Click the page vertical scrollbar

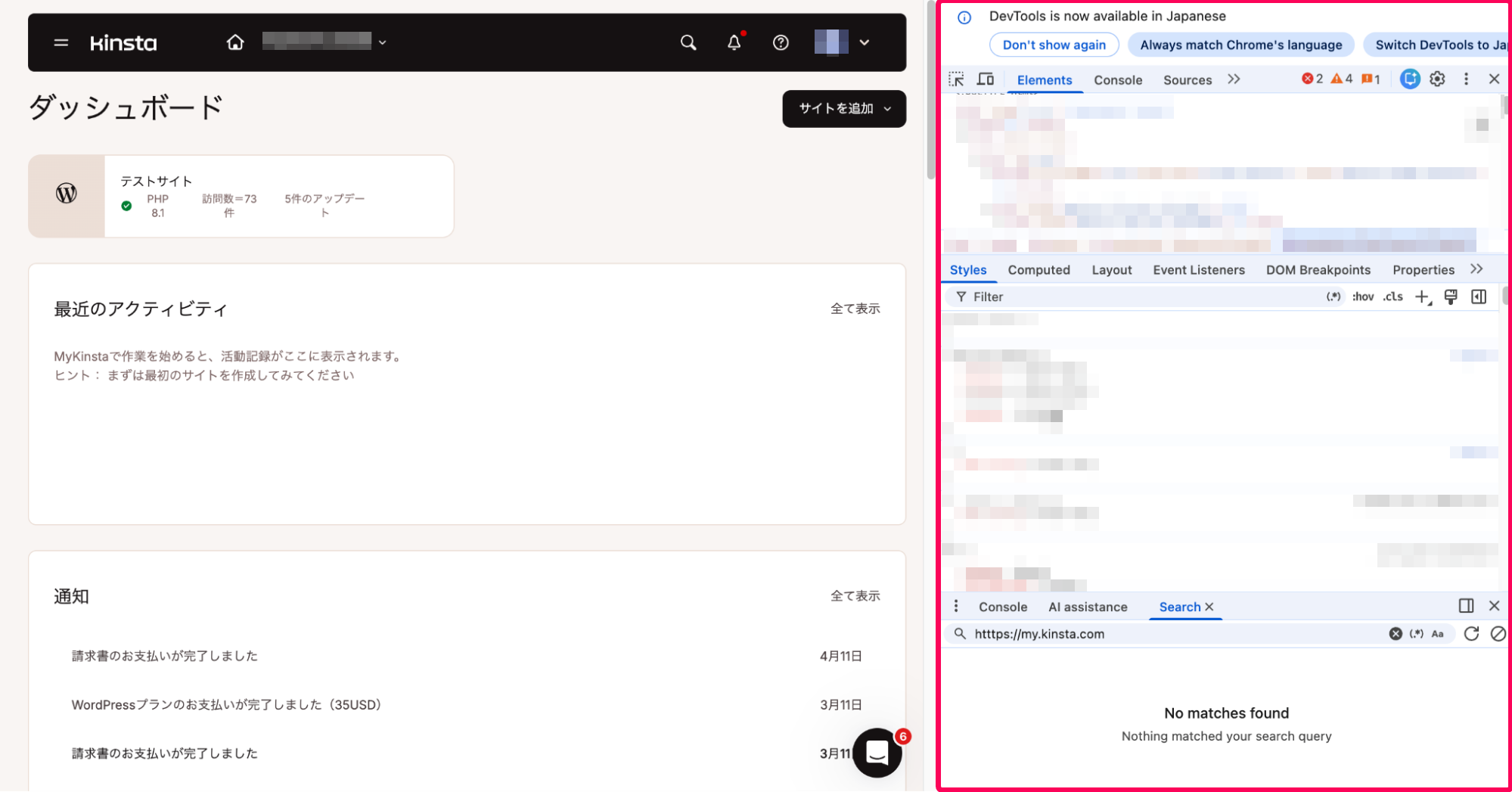930,91
